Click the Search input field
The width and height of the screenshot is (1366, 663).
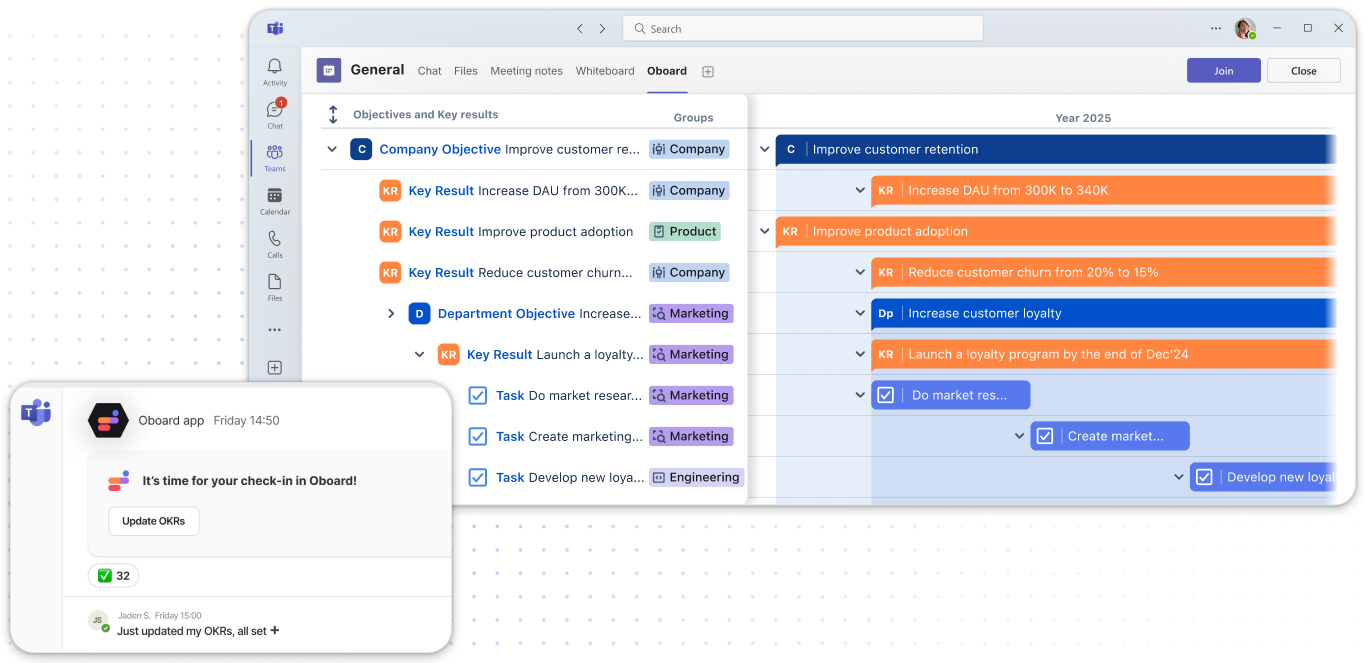coord(803,29)
